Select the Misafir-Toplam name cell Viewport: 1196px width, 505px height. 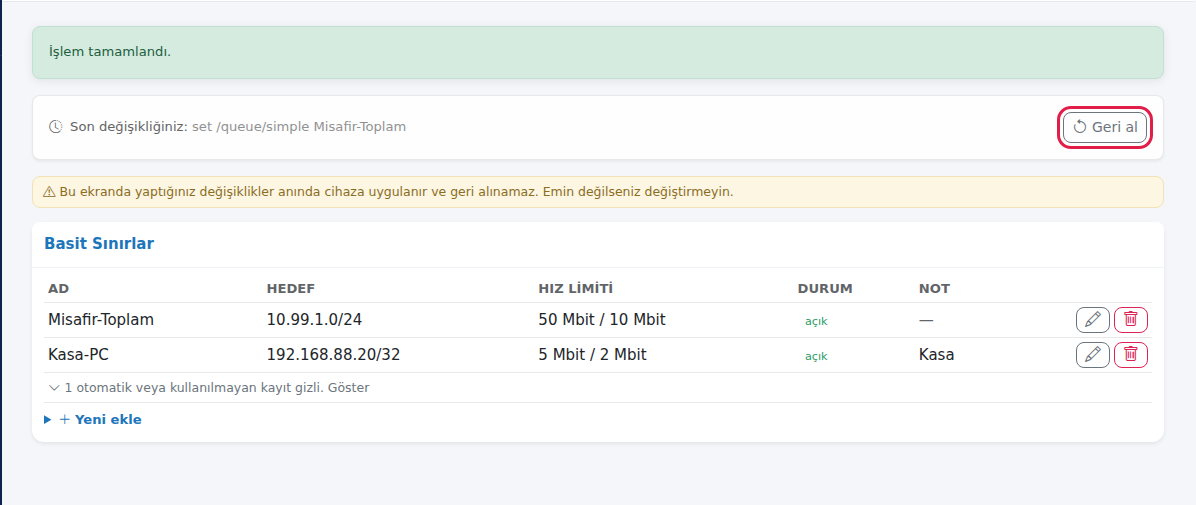[101, 320]
